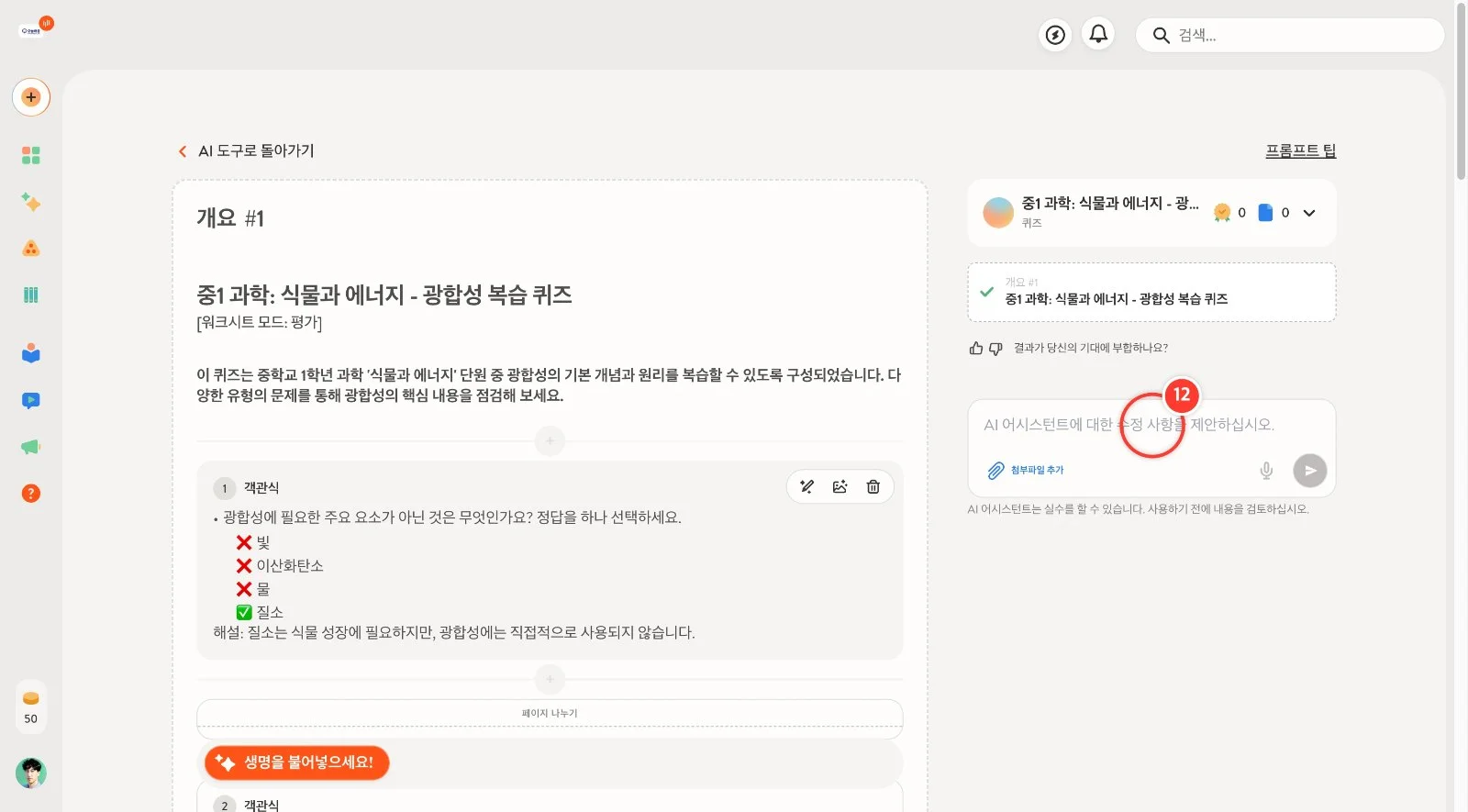Click the answer option 물
The image size is (1468, 812).
(x=253, y=589)
